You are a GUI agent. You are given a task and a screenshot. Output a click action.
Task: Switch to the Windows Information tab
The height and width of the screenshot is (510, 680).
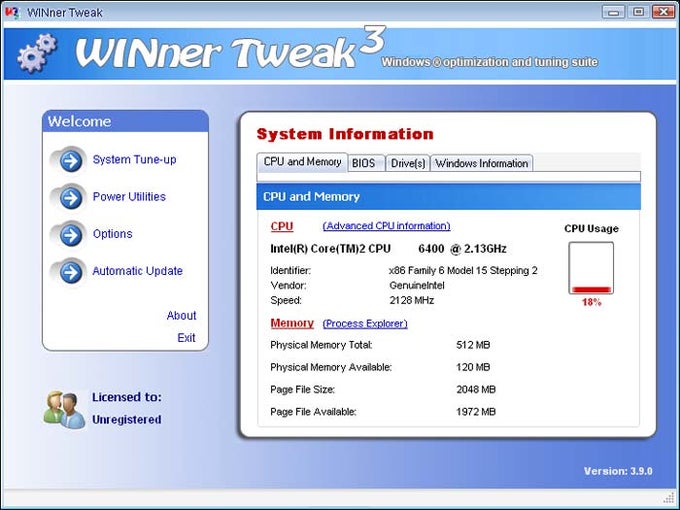[x=482, y=163]
